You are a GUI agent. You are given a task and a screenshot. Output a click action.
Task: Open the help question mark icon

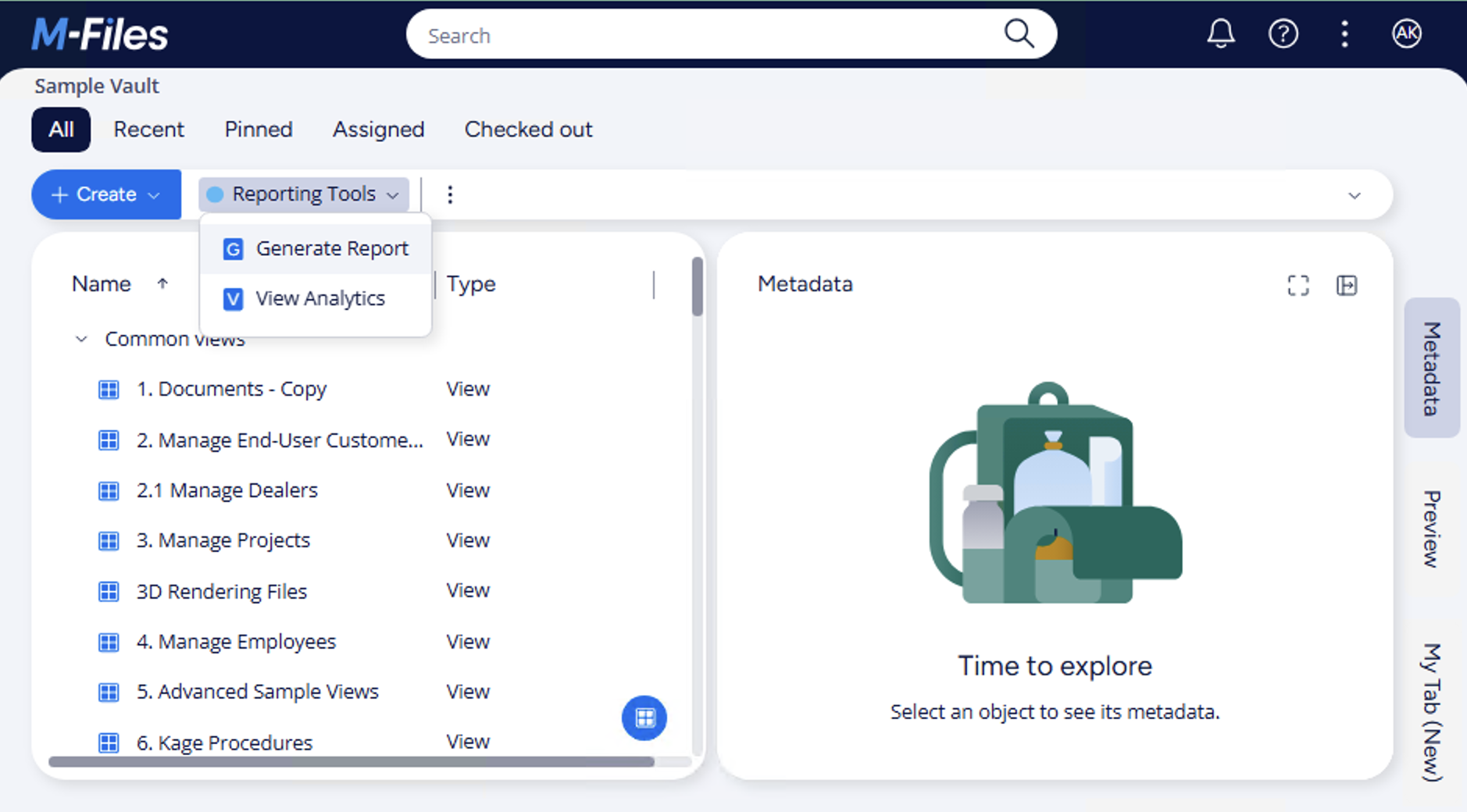[1283, 34]
